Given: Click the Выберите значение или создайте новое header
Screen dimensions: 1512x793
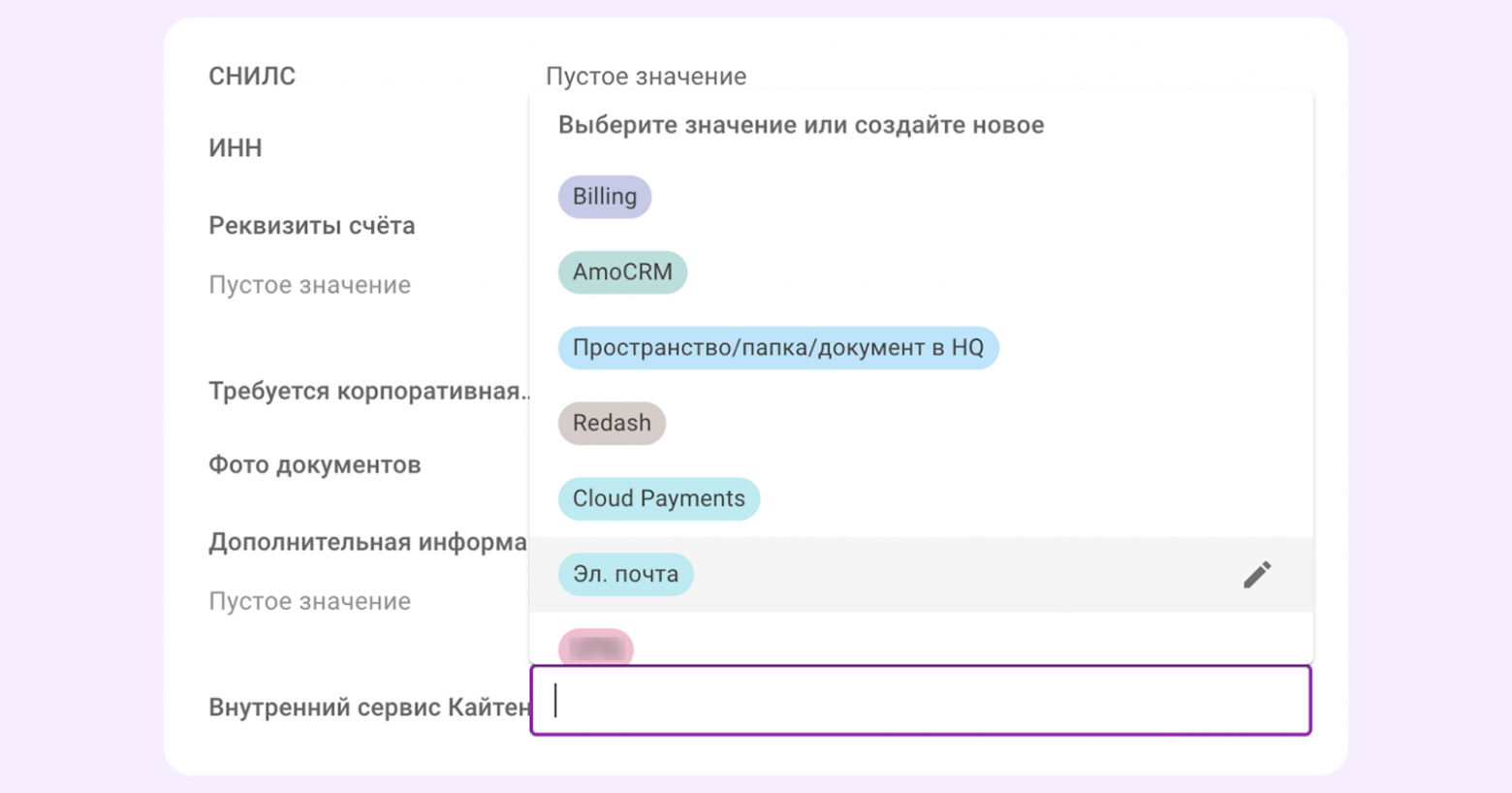Looking at the screenshot, I should [x=801, y=124].
